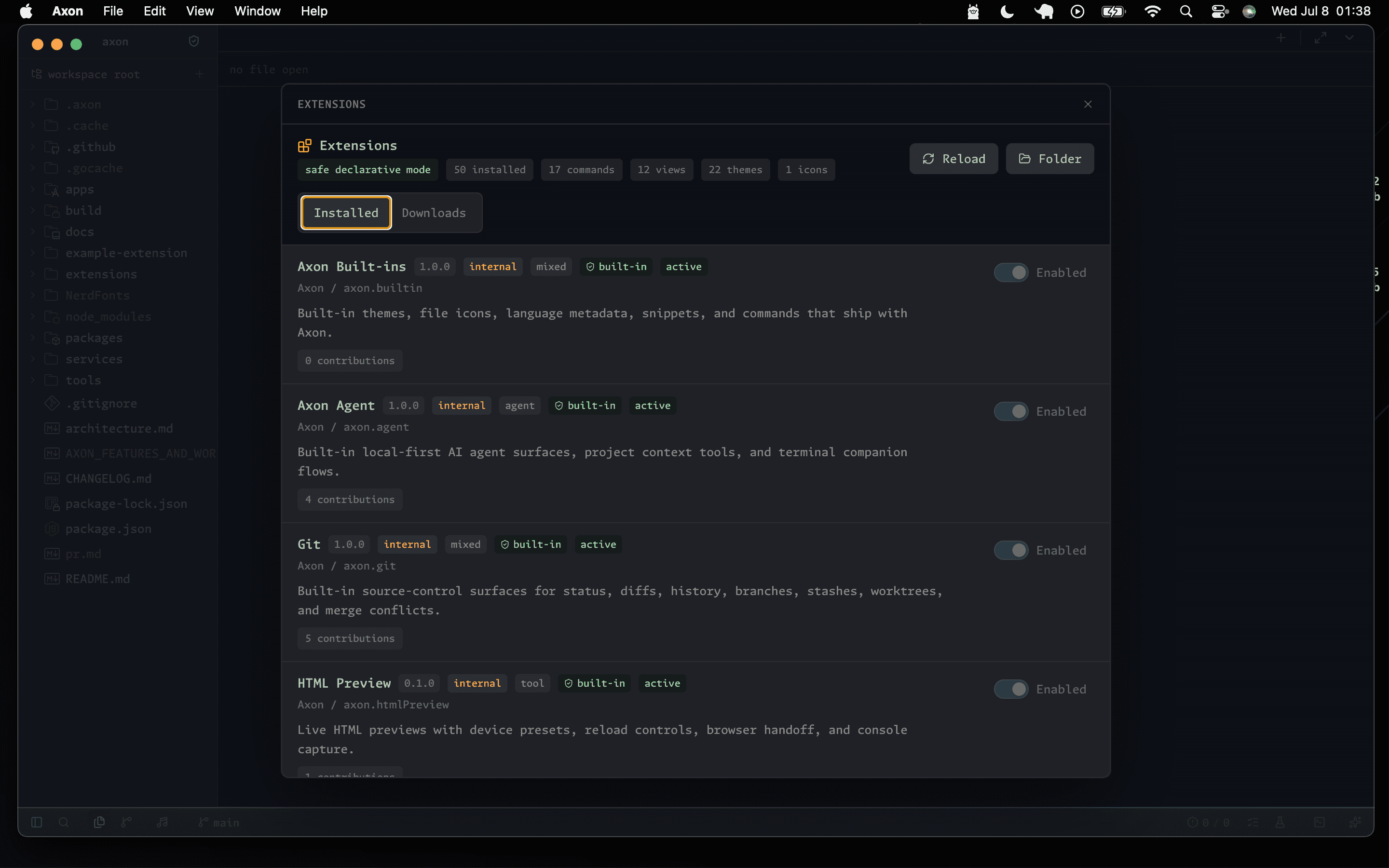Click the music note icon in status bar
1389x868 pixels.
click(163, 822)
